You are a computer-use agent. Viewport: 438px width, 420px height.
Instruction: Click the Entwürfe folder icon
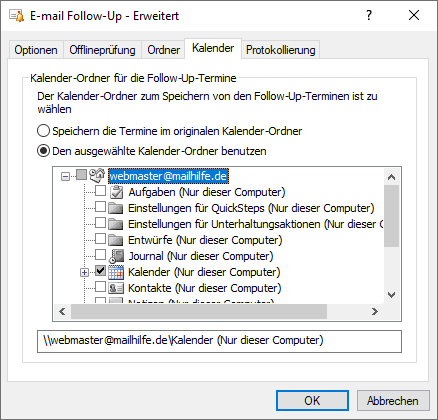point(116,240)
